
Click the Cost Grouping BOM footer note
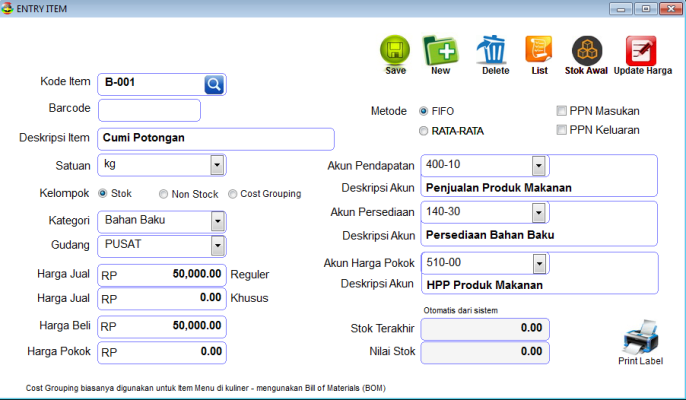click(x=206, y=388)
